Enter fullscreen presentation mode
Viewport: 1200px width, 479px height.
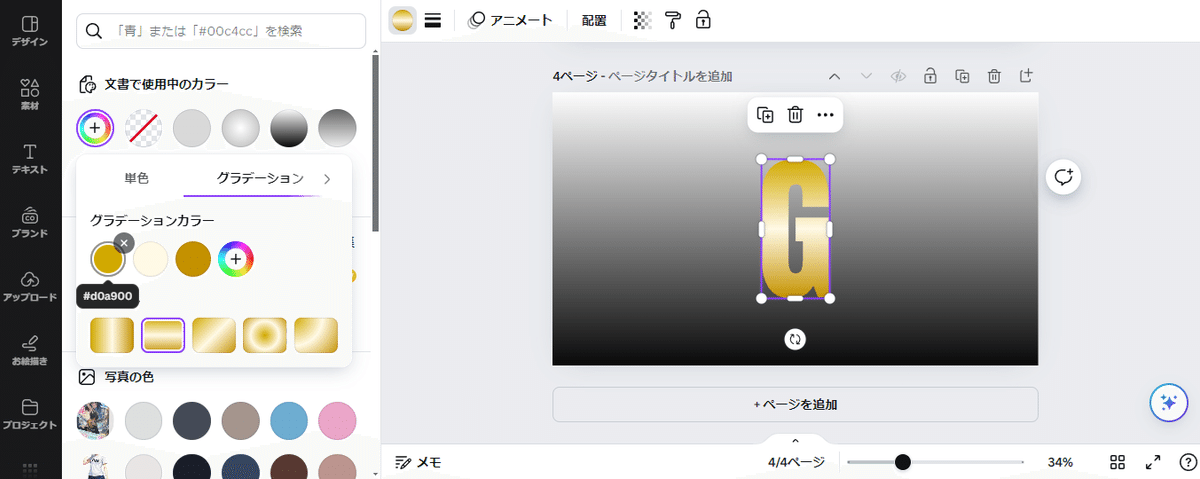1153,462
